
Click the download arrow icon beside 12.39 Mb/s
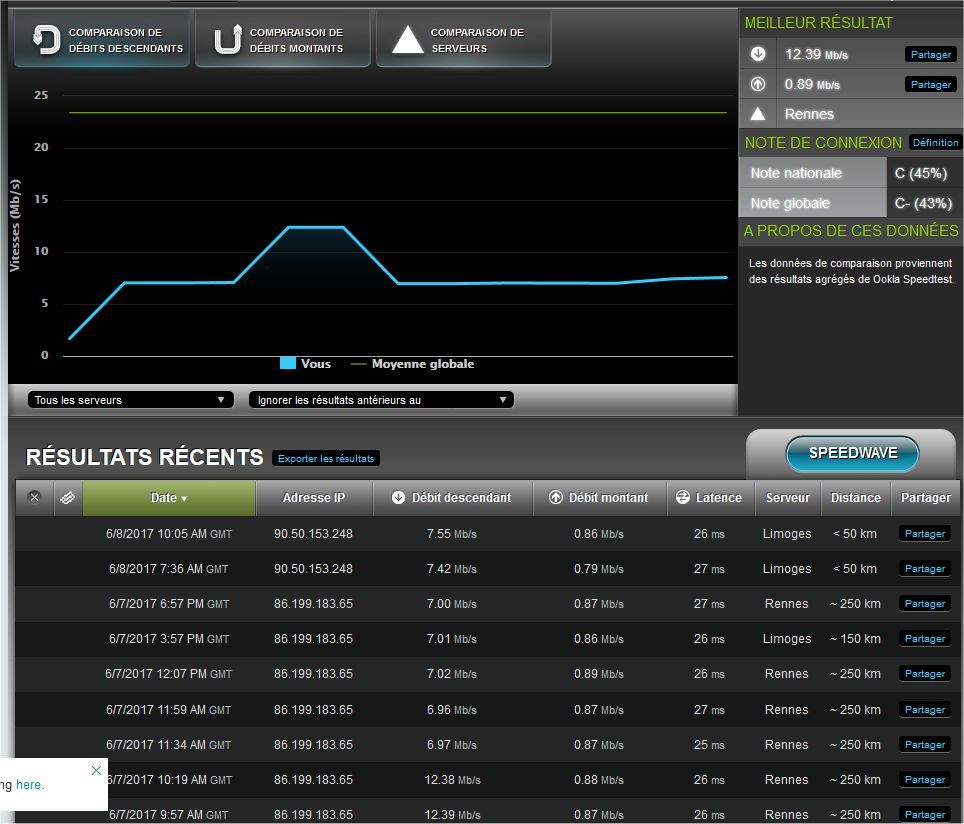(x=758, y=54)
